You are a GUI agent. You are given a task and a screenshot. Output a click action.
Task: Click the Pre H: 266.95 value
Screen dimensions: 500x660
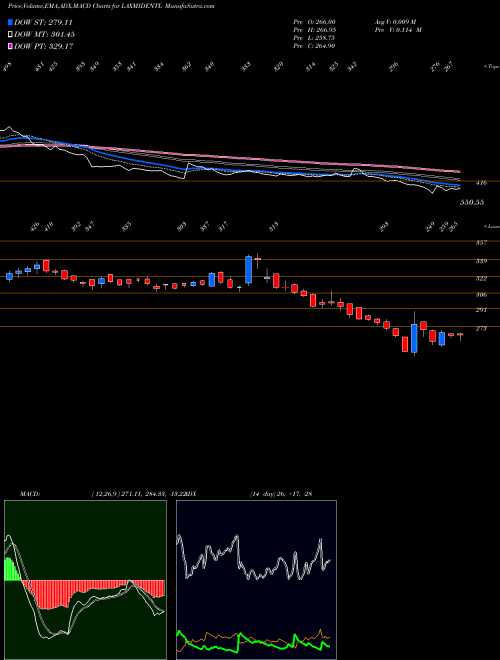point(314,30)
